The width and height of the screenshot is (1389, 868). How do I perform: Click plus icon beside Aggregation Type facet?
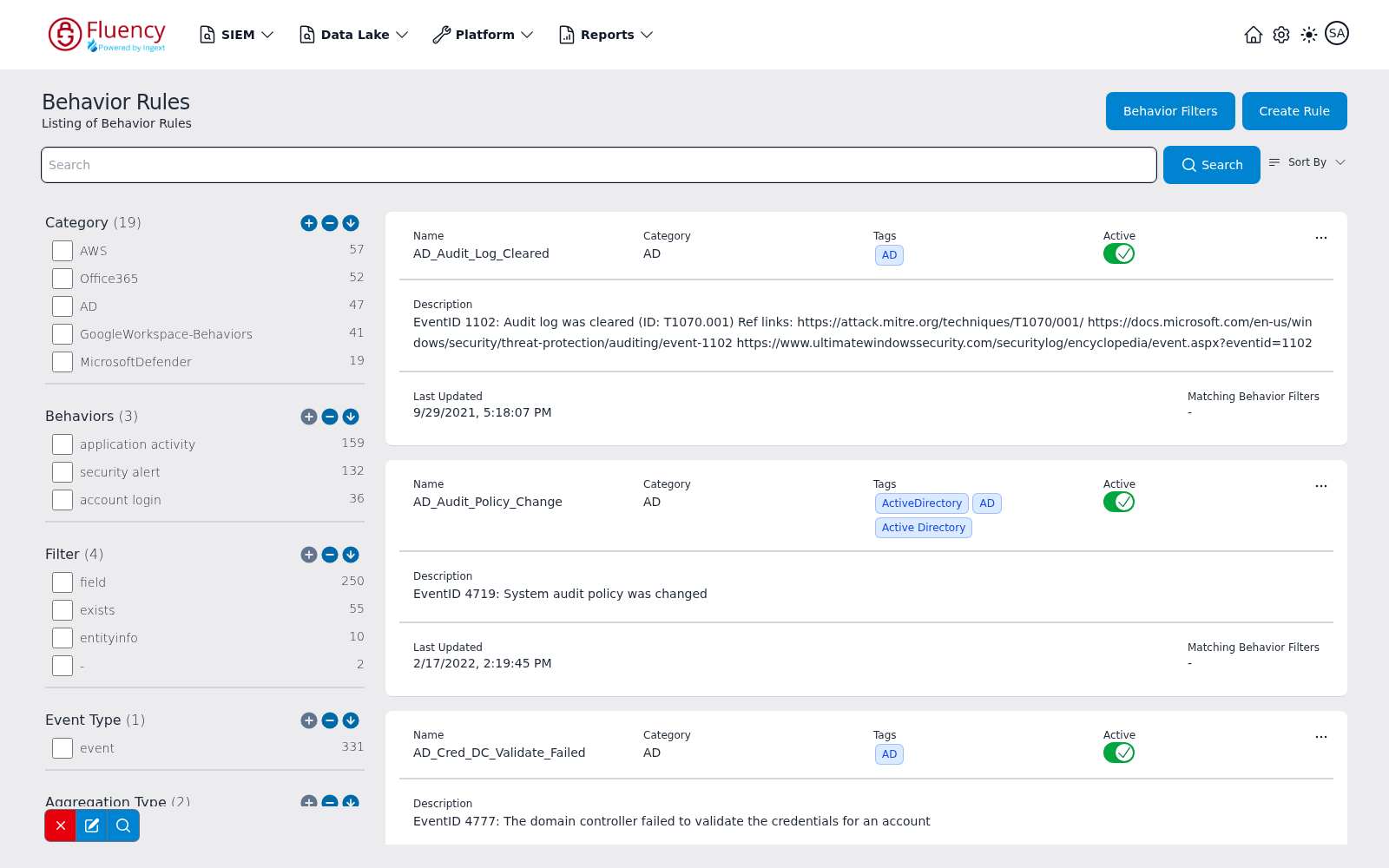(x=309, y=801)
